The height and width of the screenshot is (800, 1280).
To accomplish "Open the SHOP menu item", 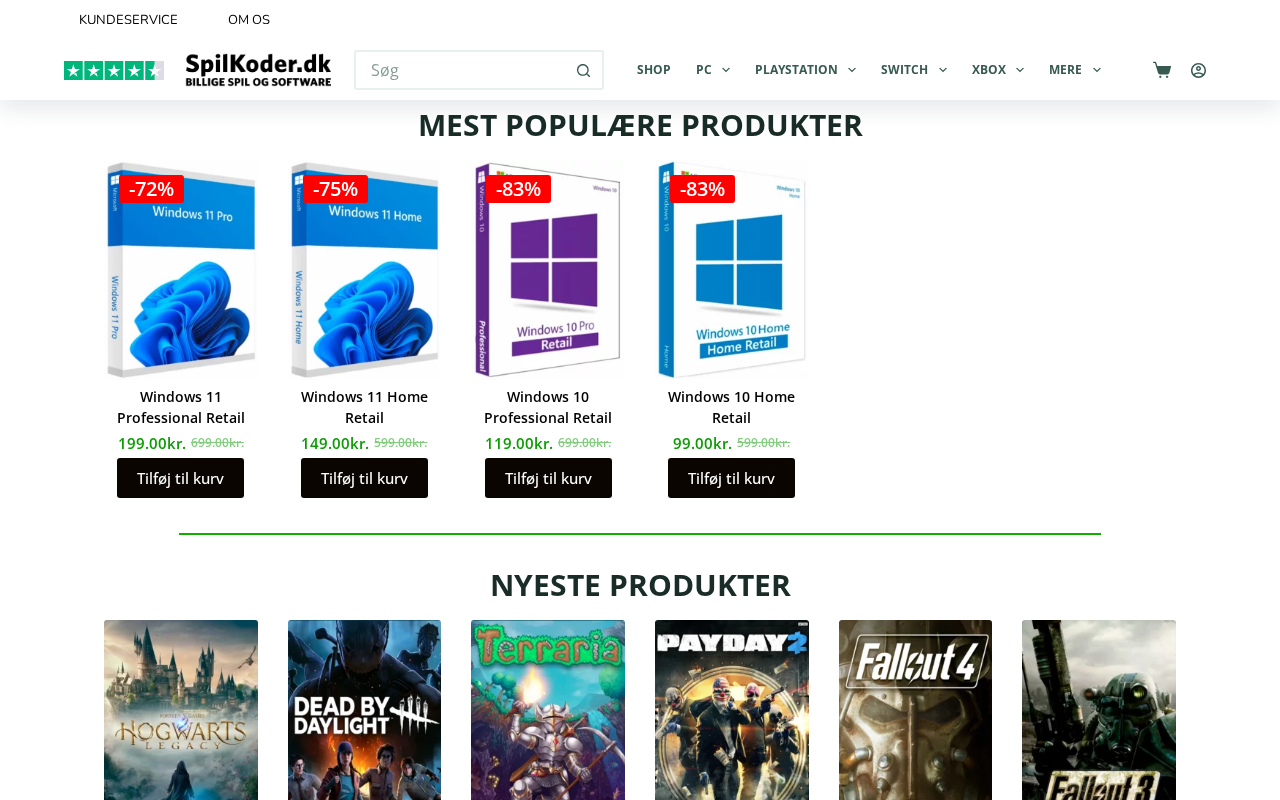I will click(x=654, y=70).
